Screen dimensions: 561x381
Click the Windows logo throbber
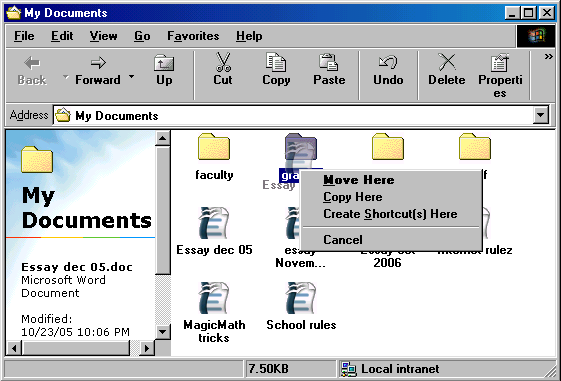(536, 36)
